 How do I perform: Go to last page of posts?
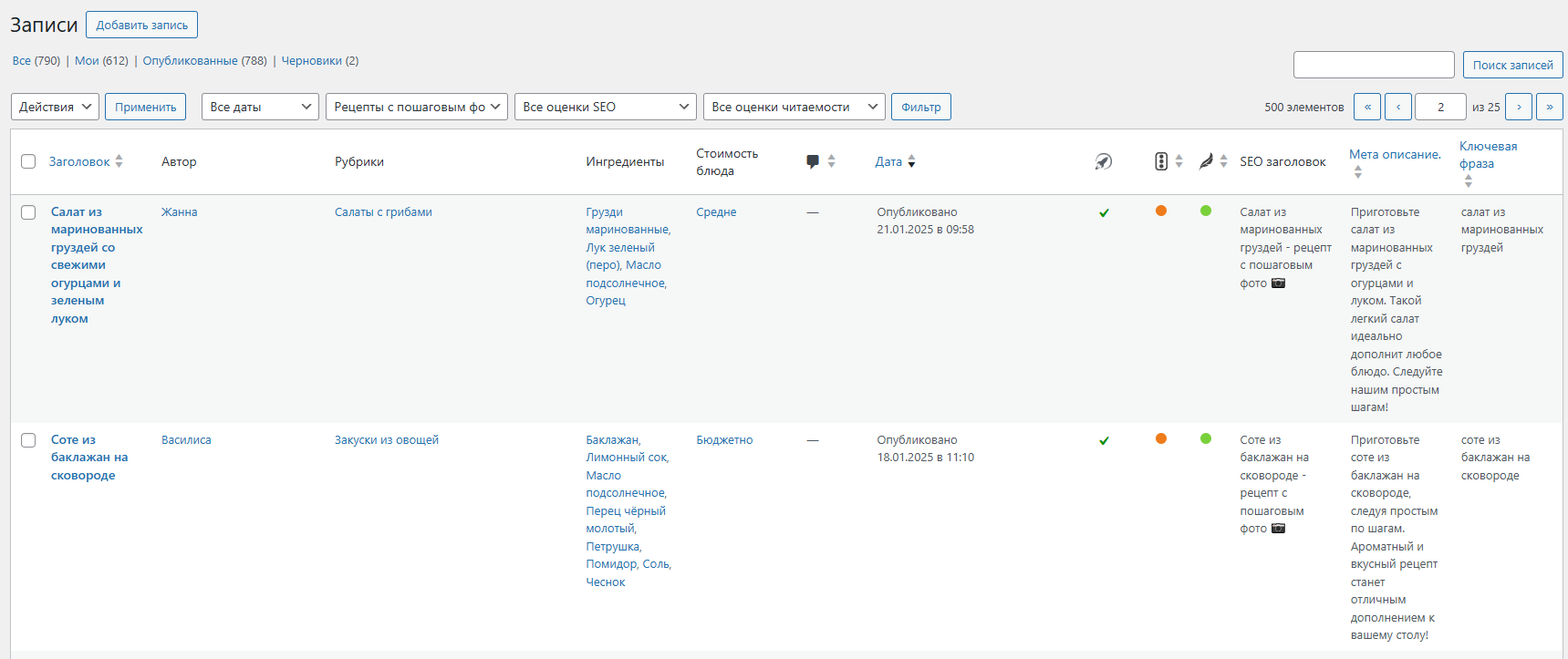tap(1550, 107)
